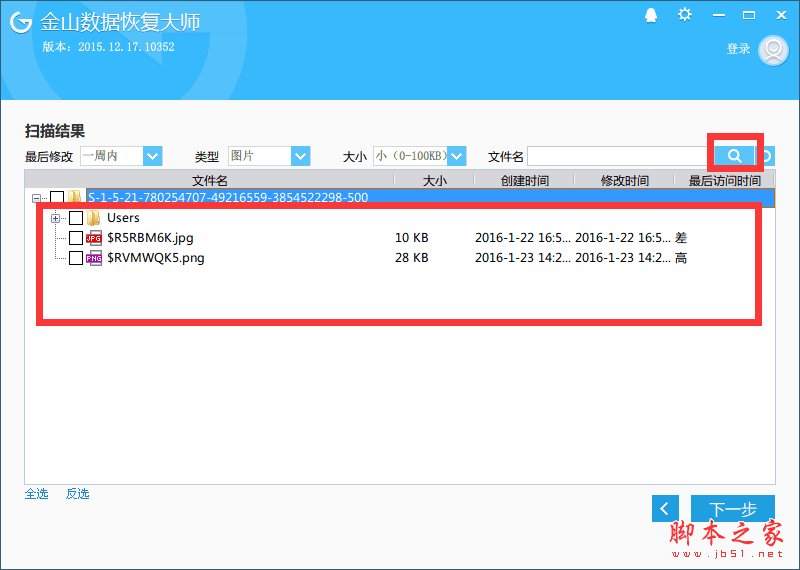Viewport: 800px width, 570px height.
Task: Select the $RVMWQK5.png file name
Action: tap(156, 258)
